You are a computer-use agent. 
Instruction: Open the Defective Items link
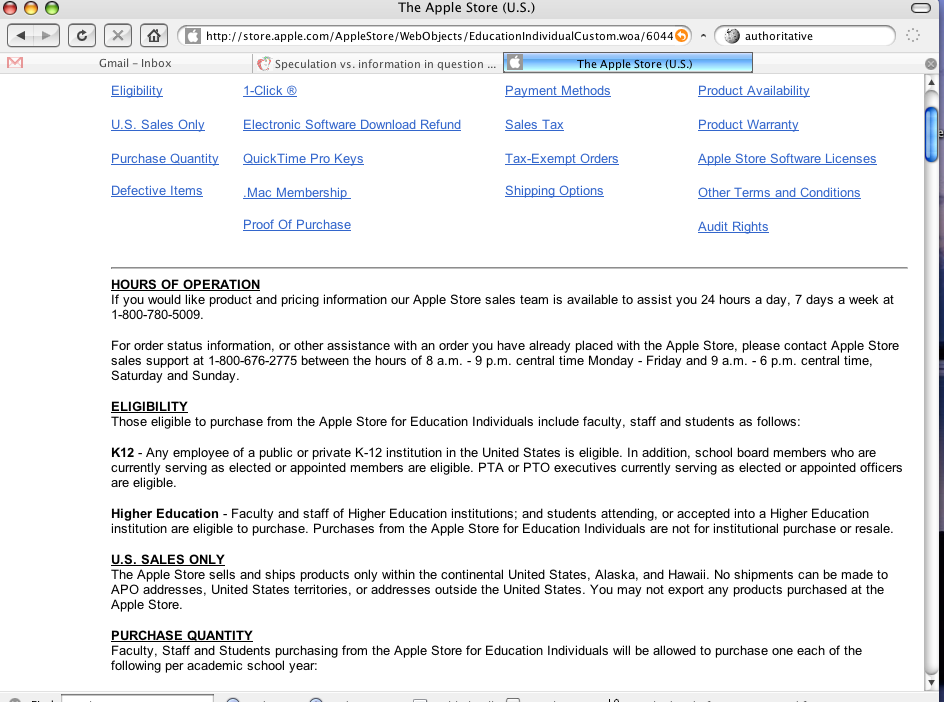pos(157,191)
